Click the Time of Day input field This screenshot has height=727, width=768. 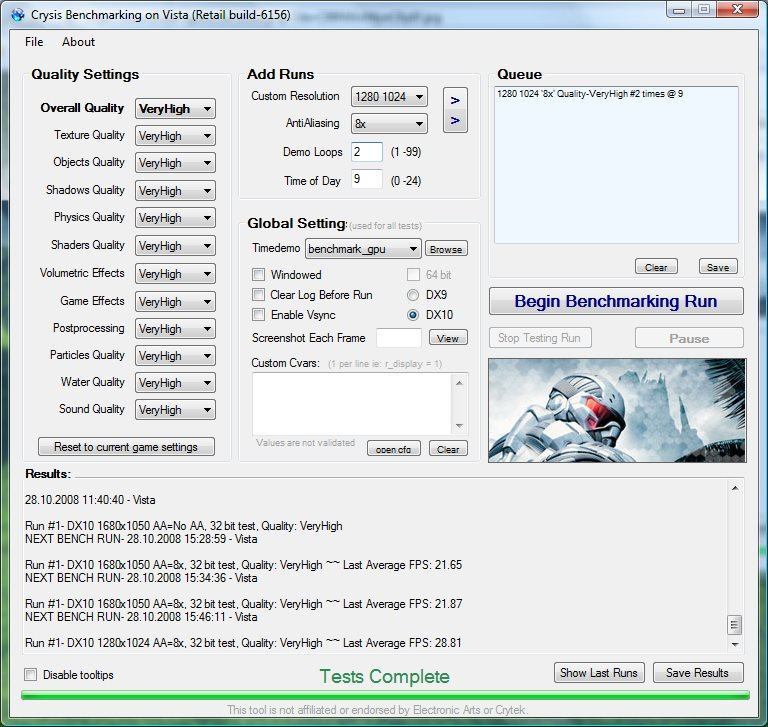(x=367, y=179)
